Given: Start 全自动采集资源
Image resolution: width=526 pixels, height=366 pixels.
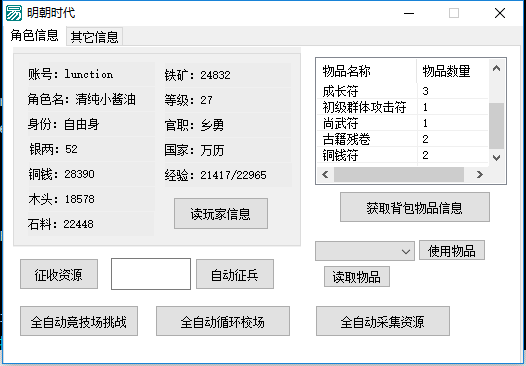Looking at the screenshot, I should (383, 321).
